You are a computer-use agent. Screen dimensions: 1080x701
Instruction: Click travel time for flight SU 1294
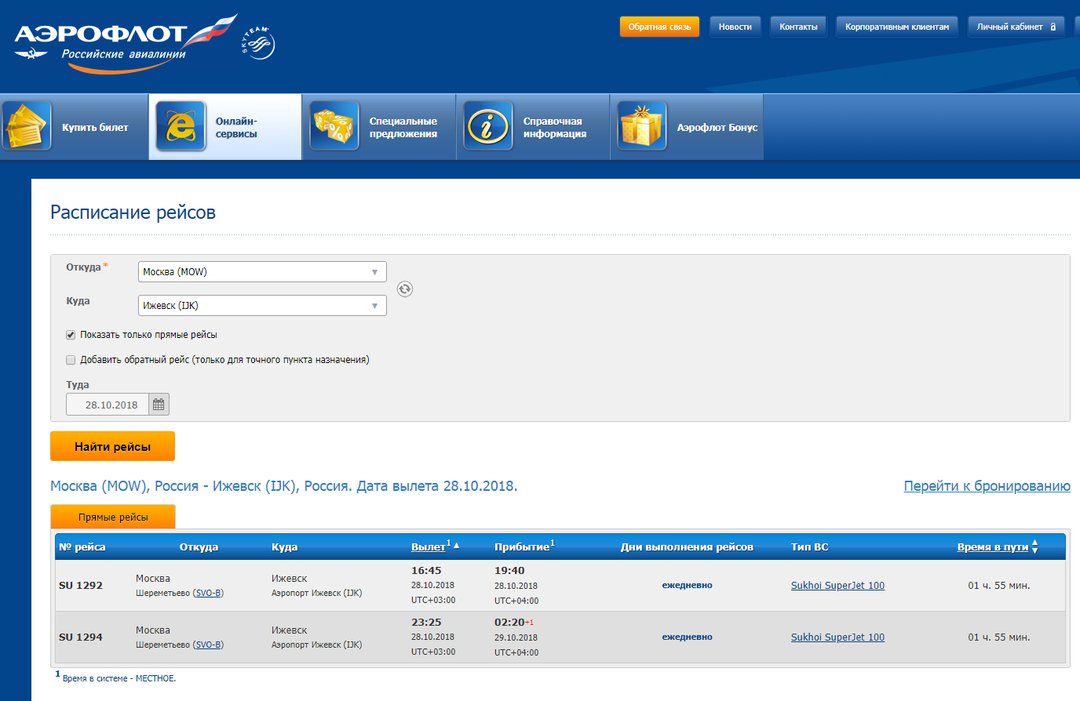[x=999, y=637]
